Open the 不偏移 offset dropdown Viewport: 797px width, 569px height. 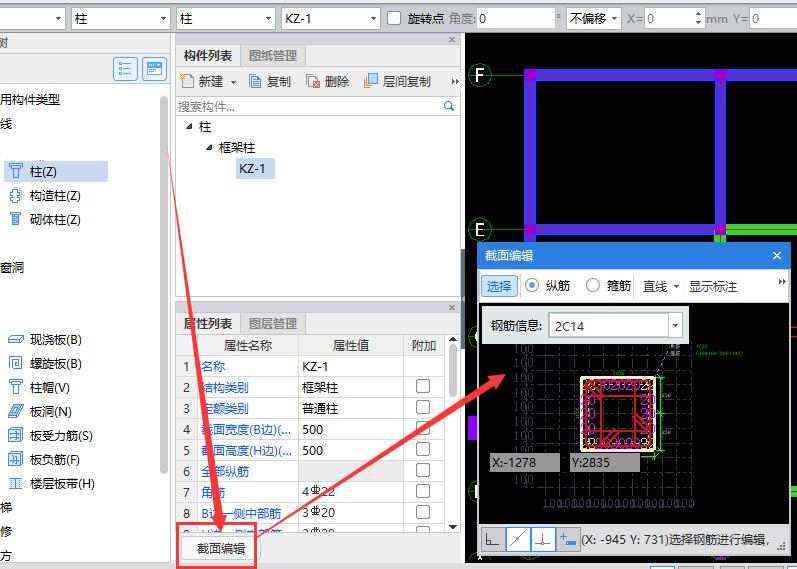(615, 19)
